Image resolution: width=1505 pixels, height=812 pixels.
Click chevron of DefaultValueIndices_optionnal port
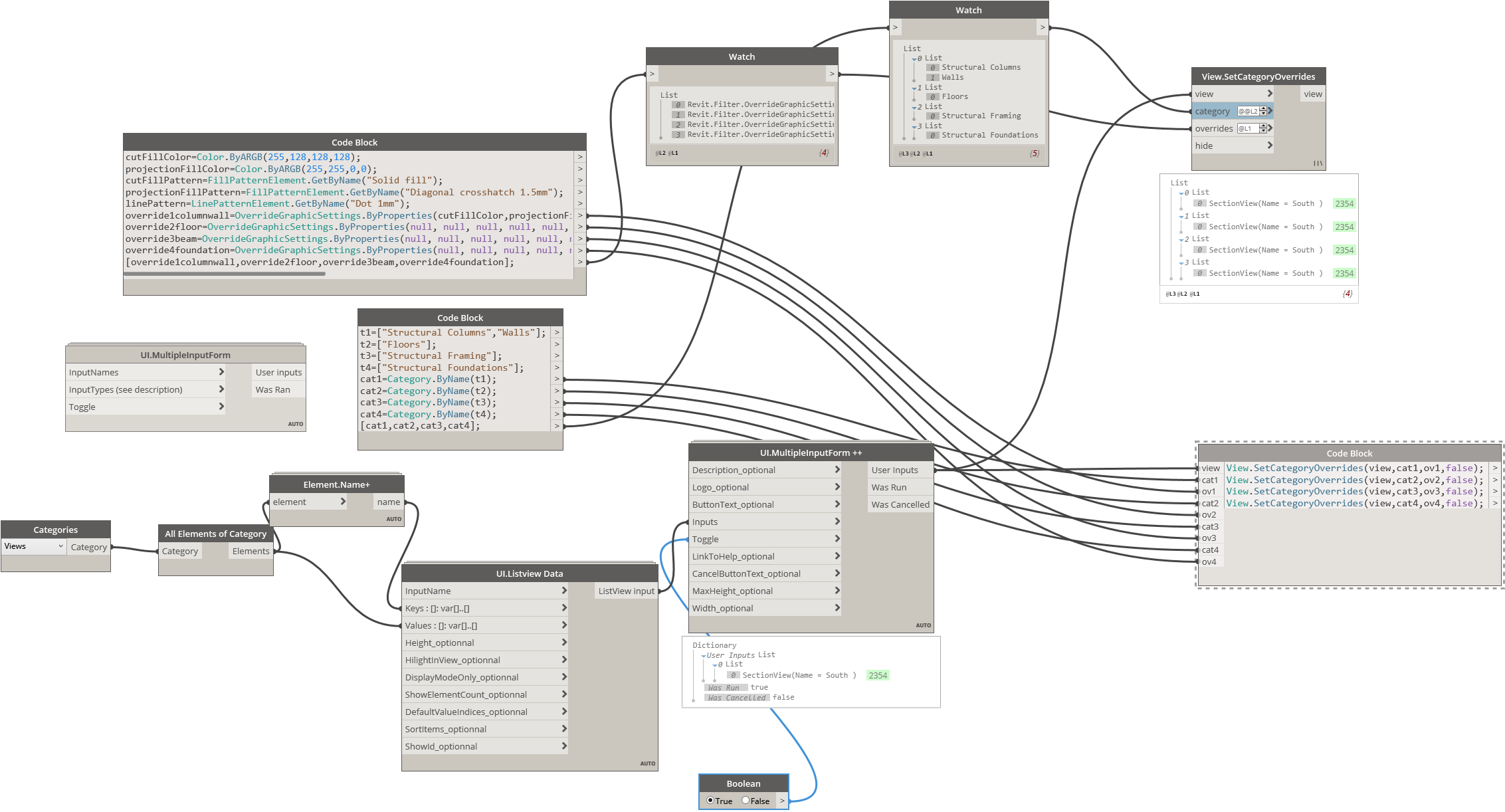click(x=564, y=712)
